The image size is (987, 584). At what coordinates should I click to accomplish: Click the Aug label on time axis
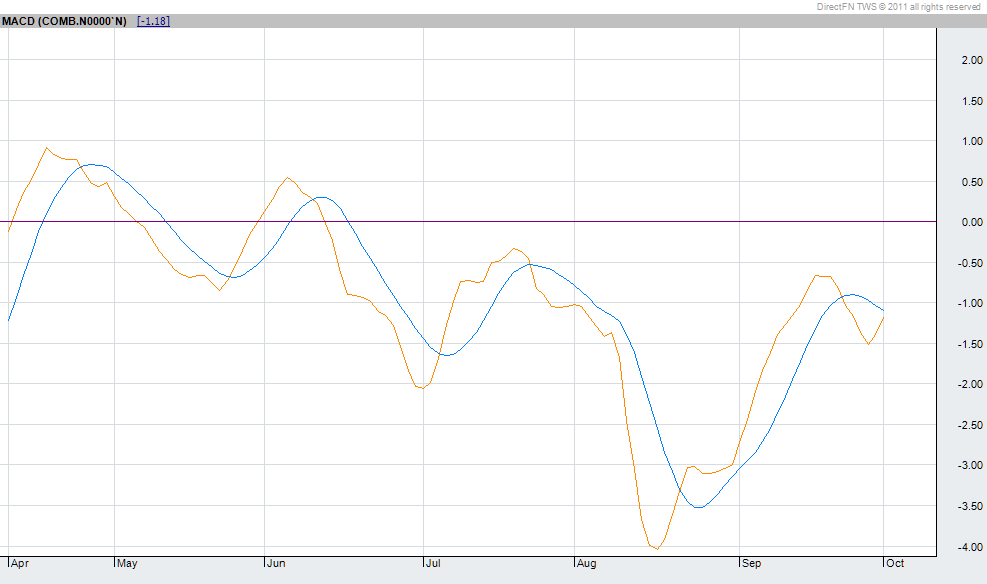(586, 563)
